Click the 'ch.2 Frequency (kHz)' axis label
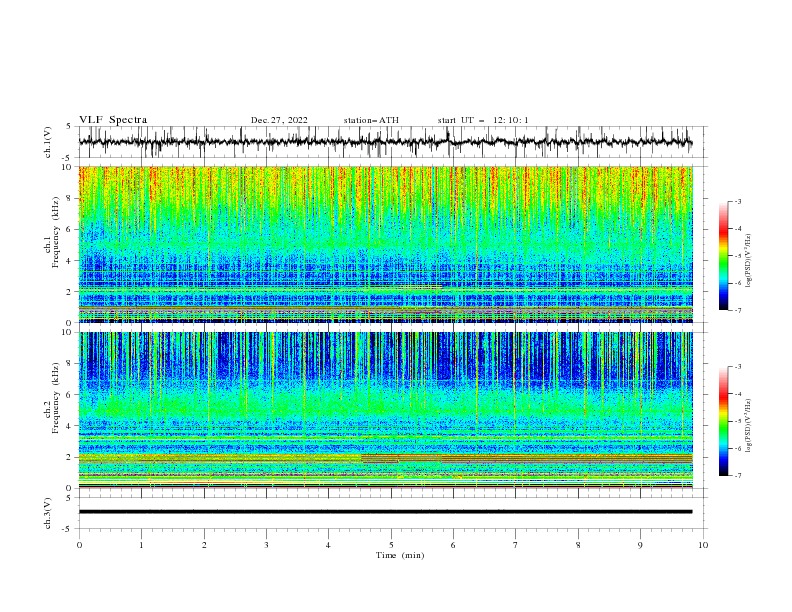The image size is (792, 612). click(53, 397)
